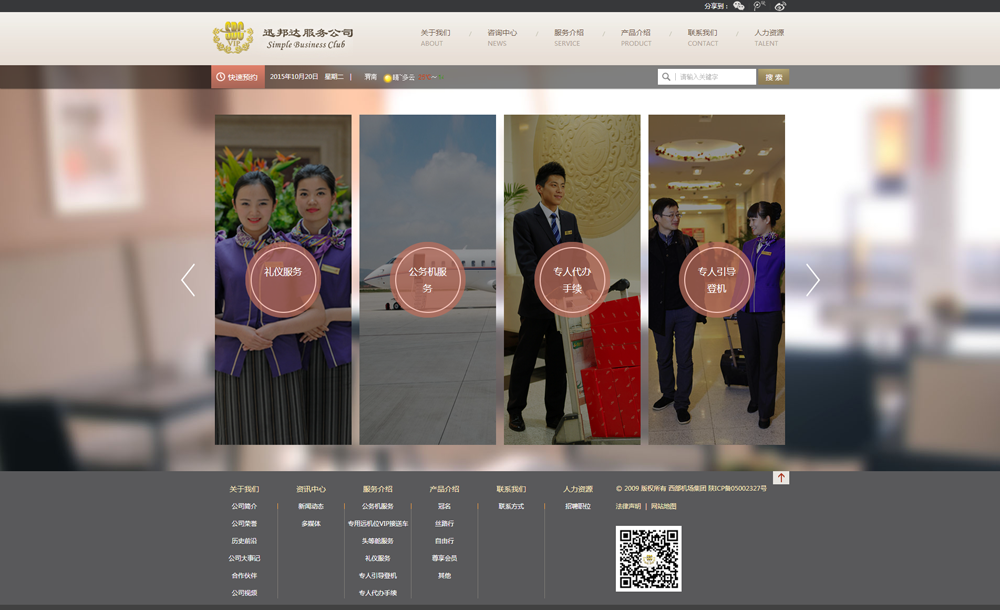Click the 快速预约 quick booking button
Screen dimensions: 1000x610
click(x=237, y=77)
